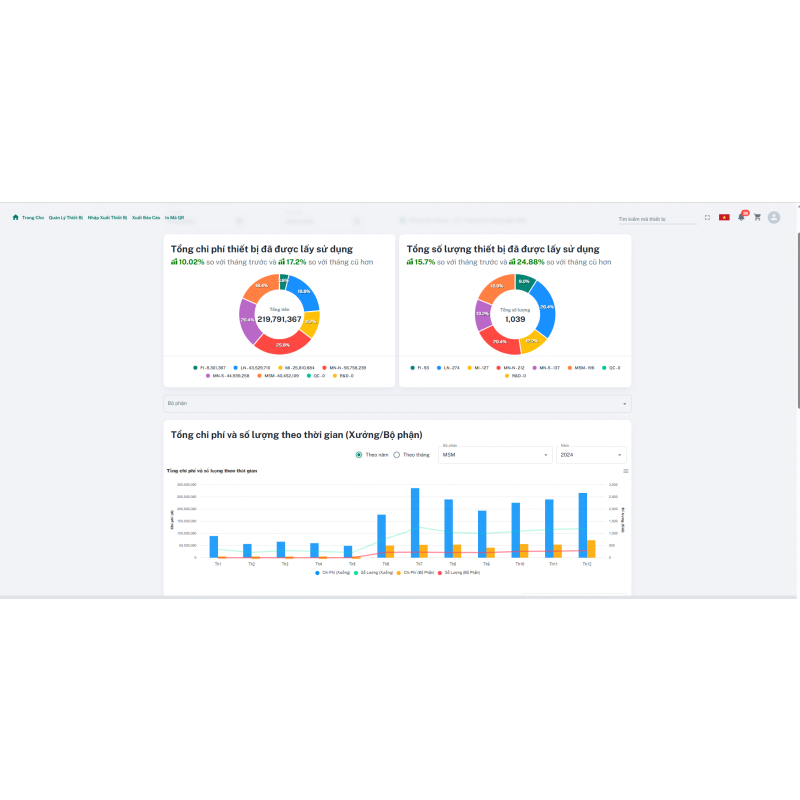
Task: Toggle R&D legend in quantity chart
Action: click(515, 376)
